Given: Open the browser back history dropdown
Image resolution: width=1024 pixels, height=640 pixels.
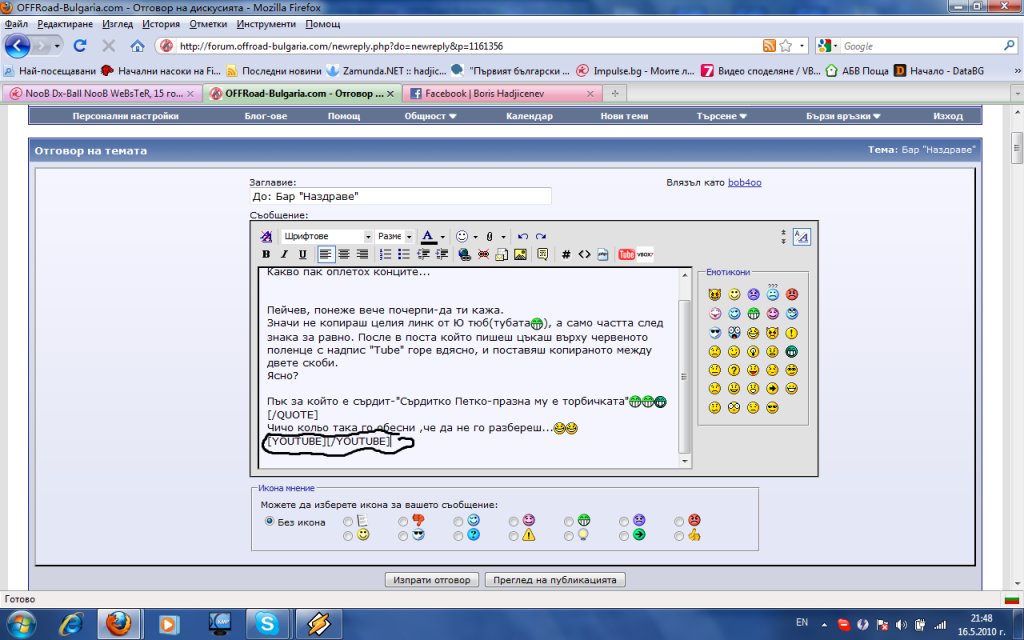Looking at the screenshot, I should click(x=57, y=46).
